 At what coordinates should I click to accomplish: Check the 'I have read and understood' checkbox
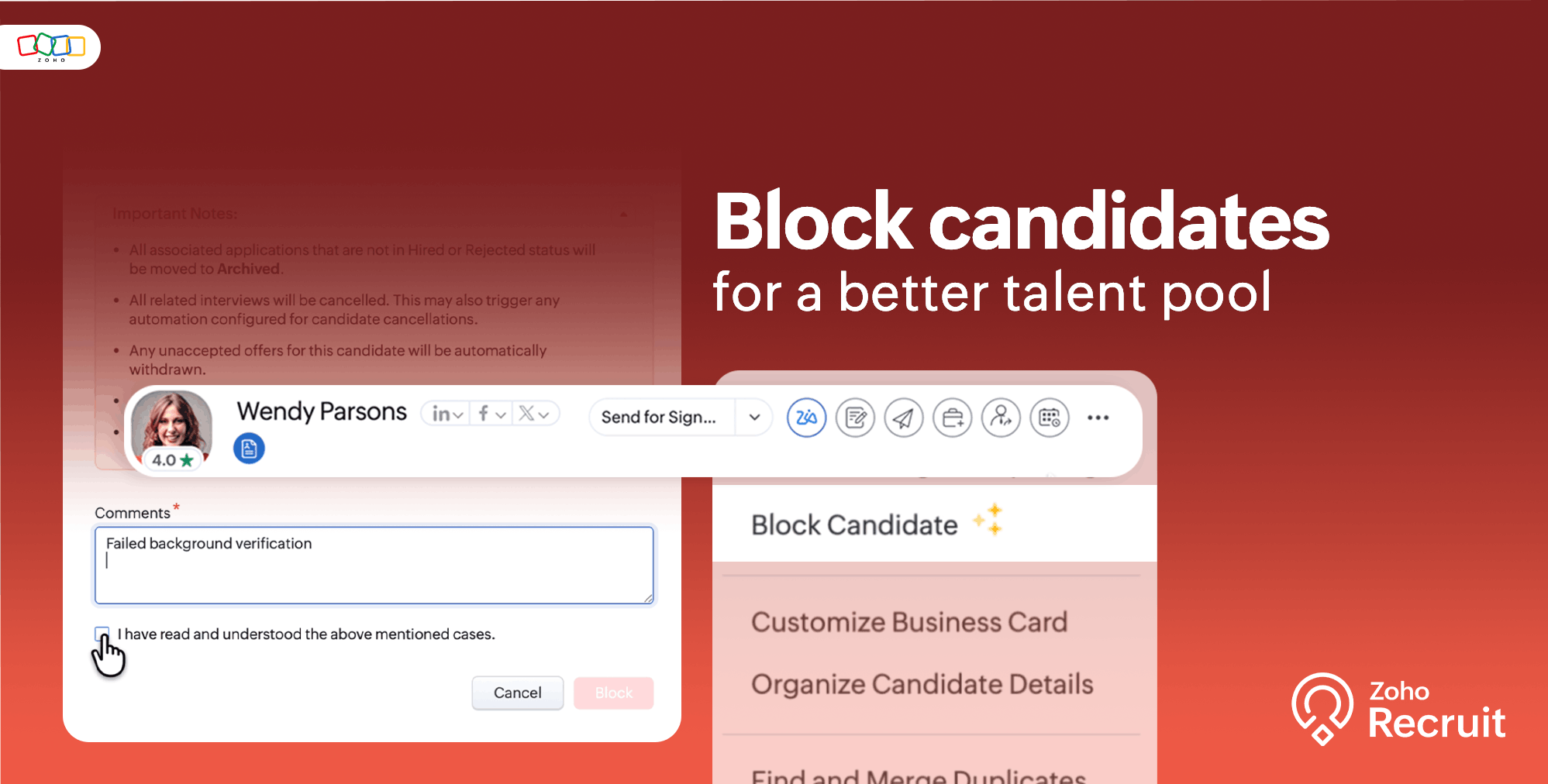coord(102,634)
